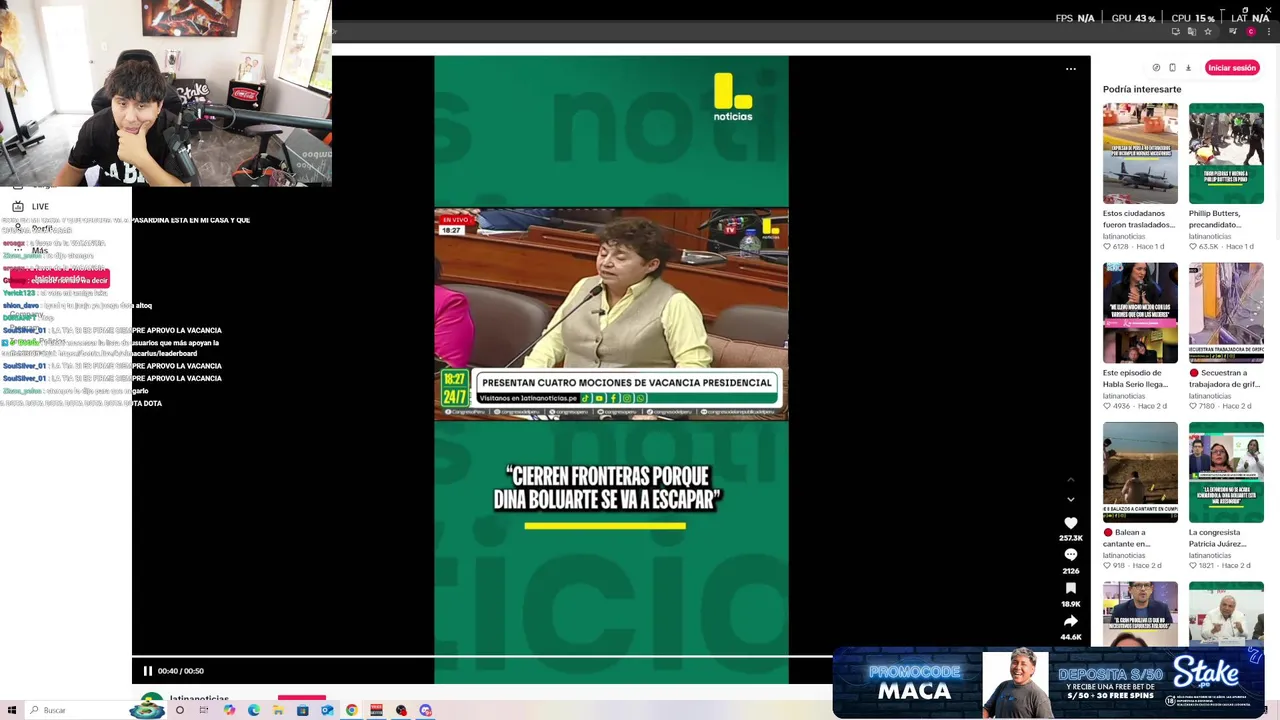Click 6128 likes under Estos ciudadanos video
This screenshot has width=1280, height=720.
click(x=1120, y=246)
